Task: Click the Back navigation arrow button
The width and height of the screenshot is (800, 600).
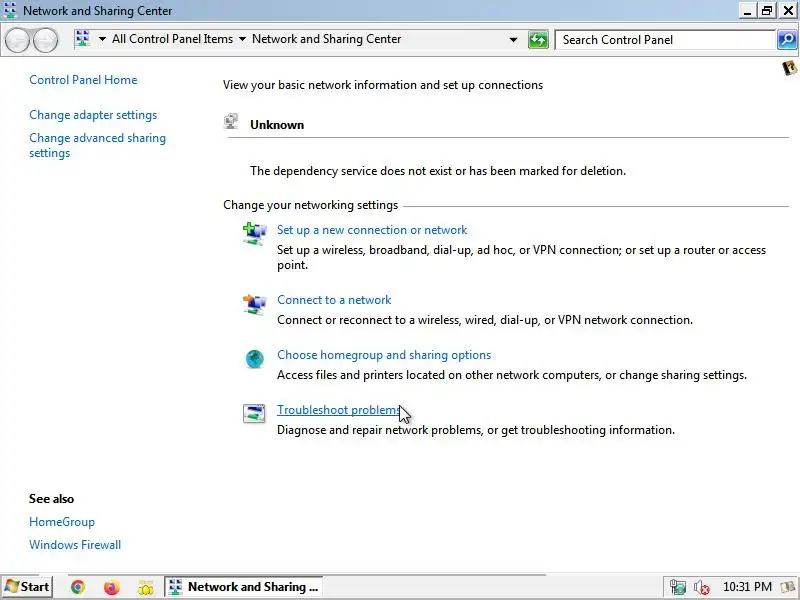Action: pos(17,40)
